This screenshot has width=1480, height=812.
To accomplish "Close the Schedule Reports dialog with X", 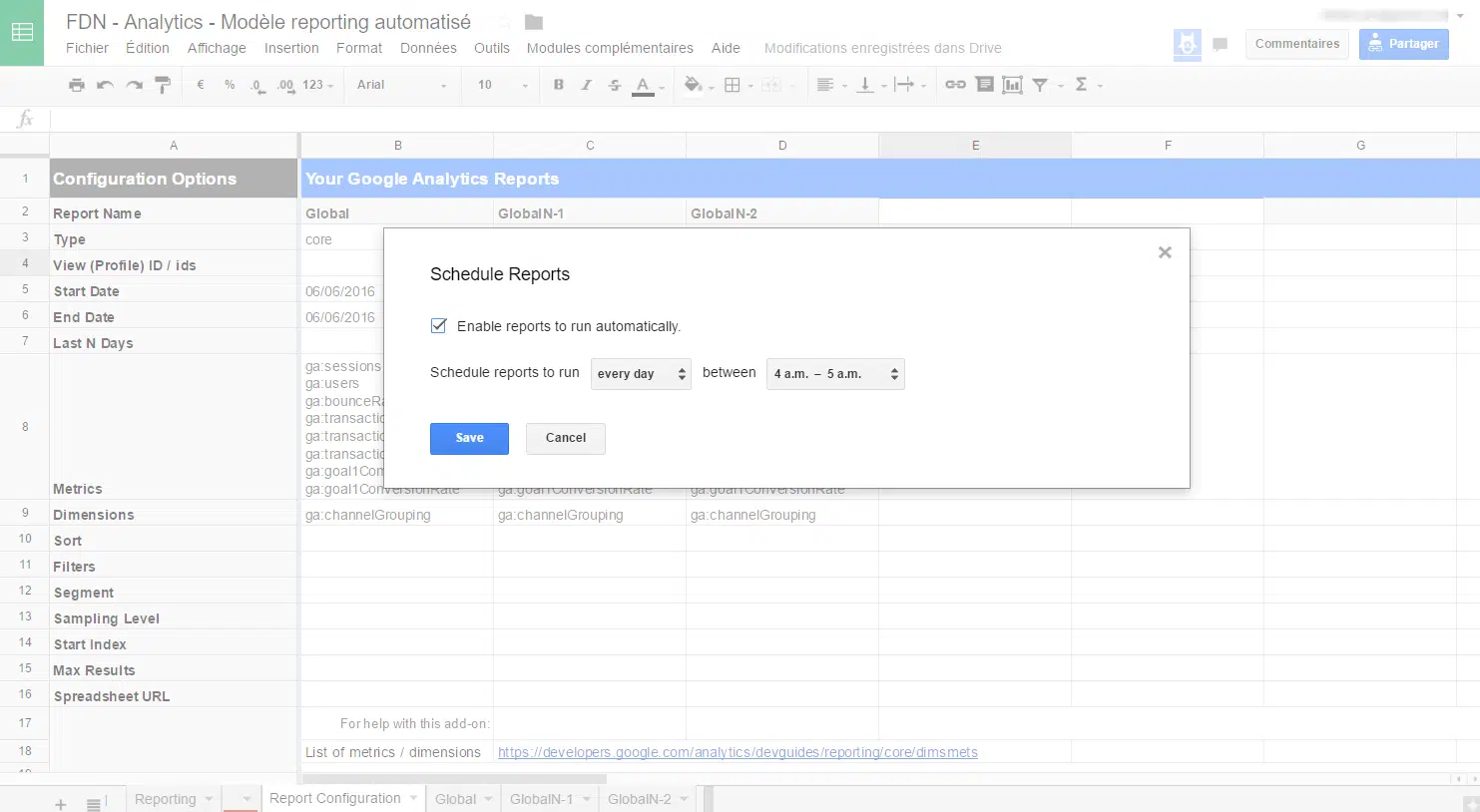I will (1165, 252).
